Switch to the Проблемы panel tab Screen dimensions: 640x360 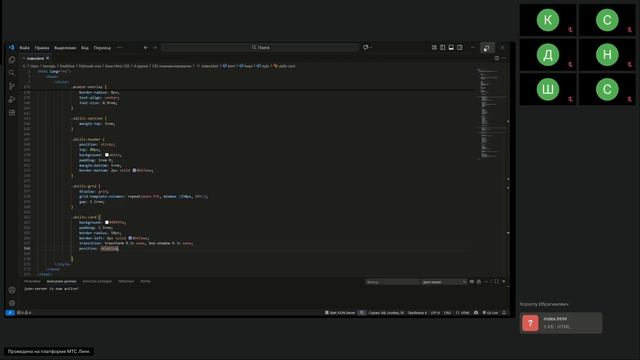(x=32, y=281)
